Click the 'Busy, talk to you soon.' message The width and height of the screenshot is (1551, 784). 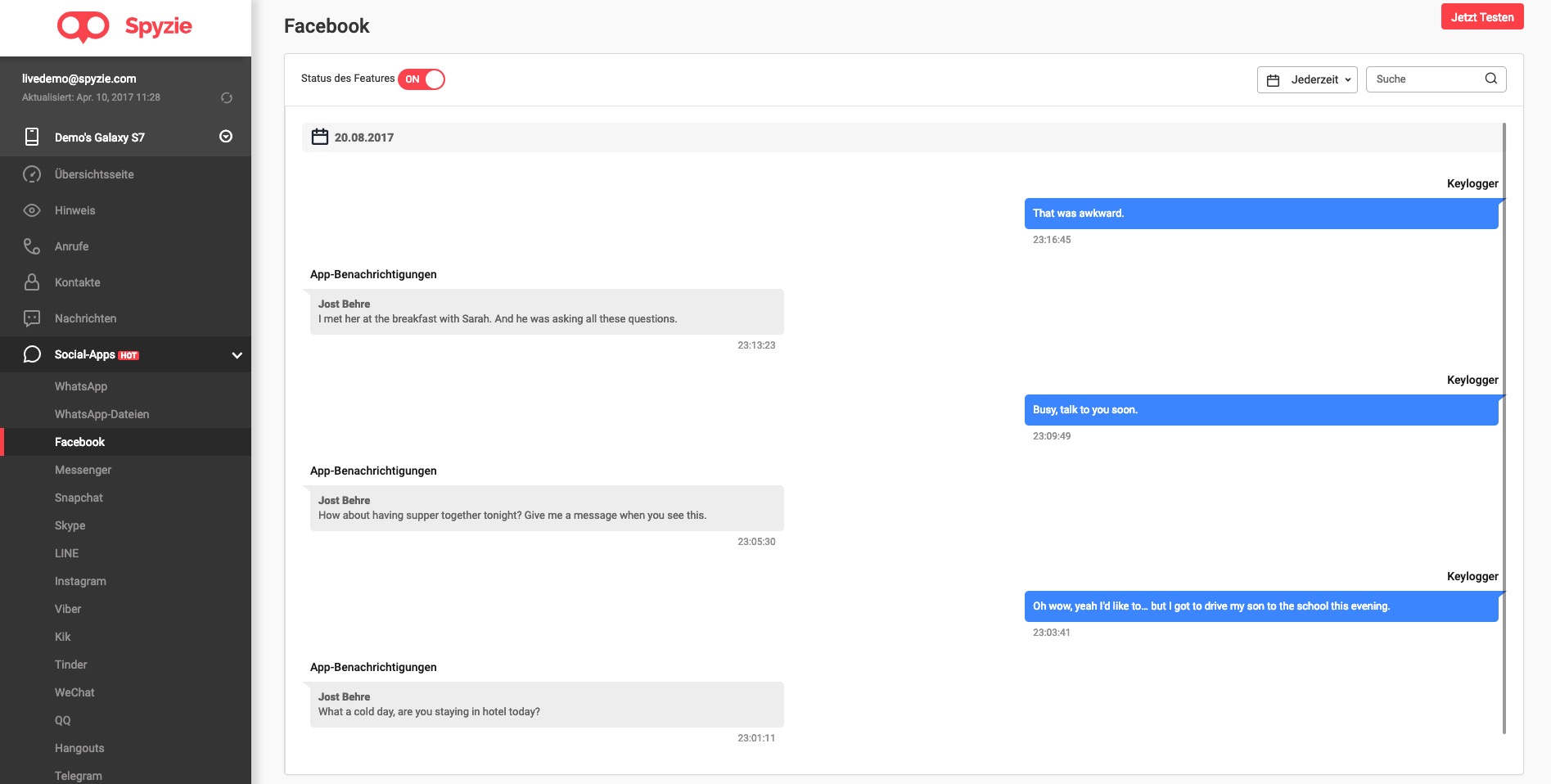pos(1261,410)
